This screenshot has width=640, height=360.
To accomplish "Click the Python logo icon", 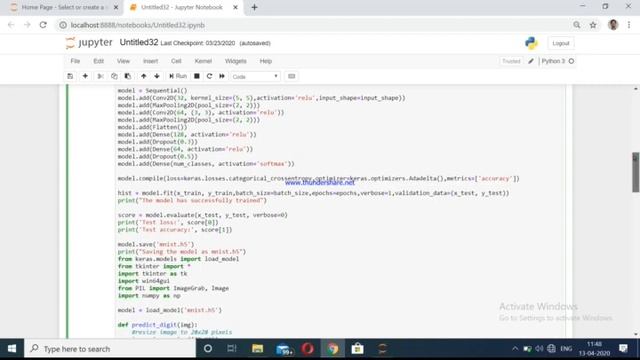I will (x=531, y=43).
